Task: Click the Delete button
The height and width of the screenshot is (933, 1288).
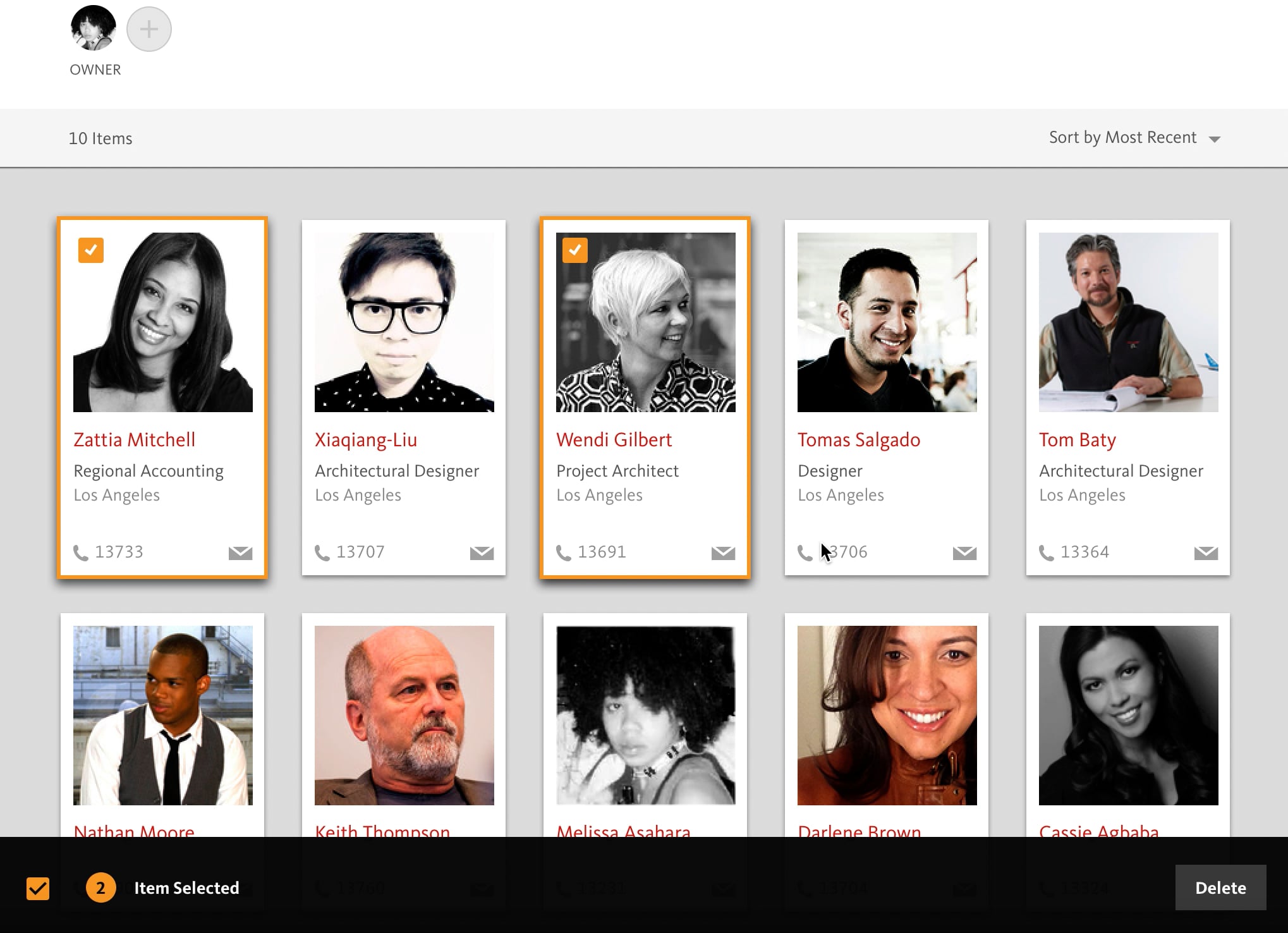Action: click(x=1220, y=887)
